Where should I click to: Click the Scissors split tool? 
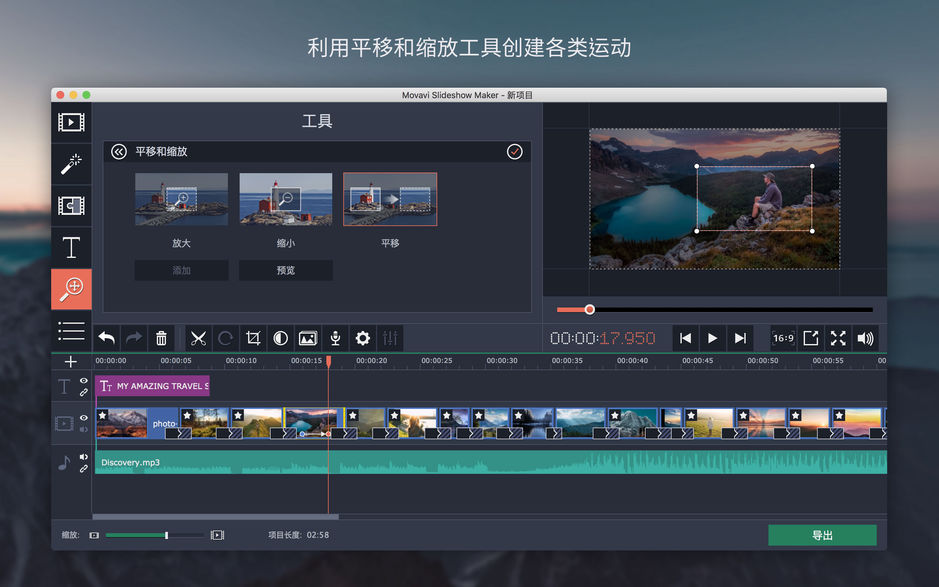coord(197,339)
